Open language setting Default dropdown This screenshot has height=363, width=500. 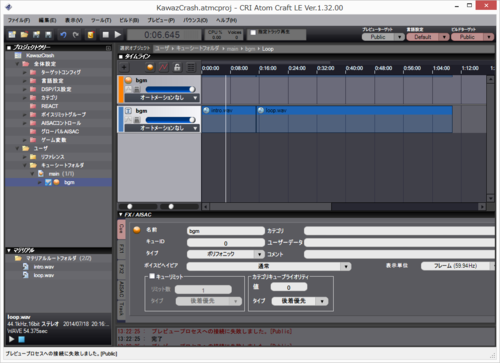point(428,37)
